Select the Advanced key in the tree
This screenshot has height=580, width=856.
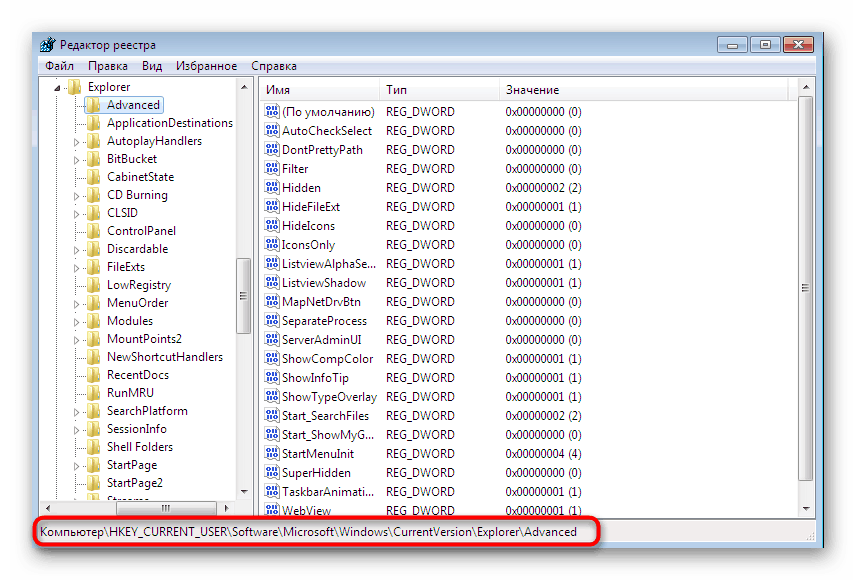tap(133, 105)
